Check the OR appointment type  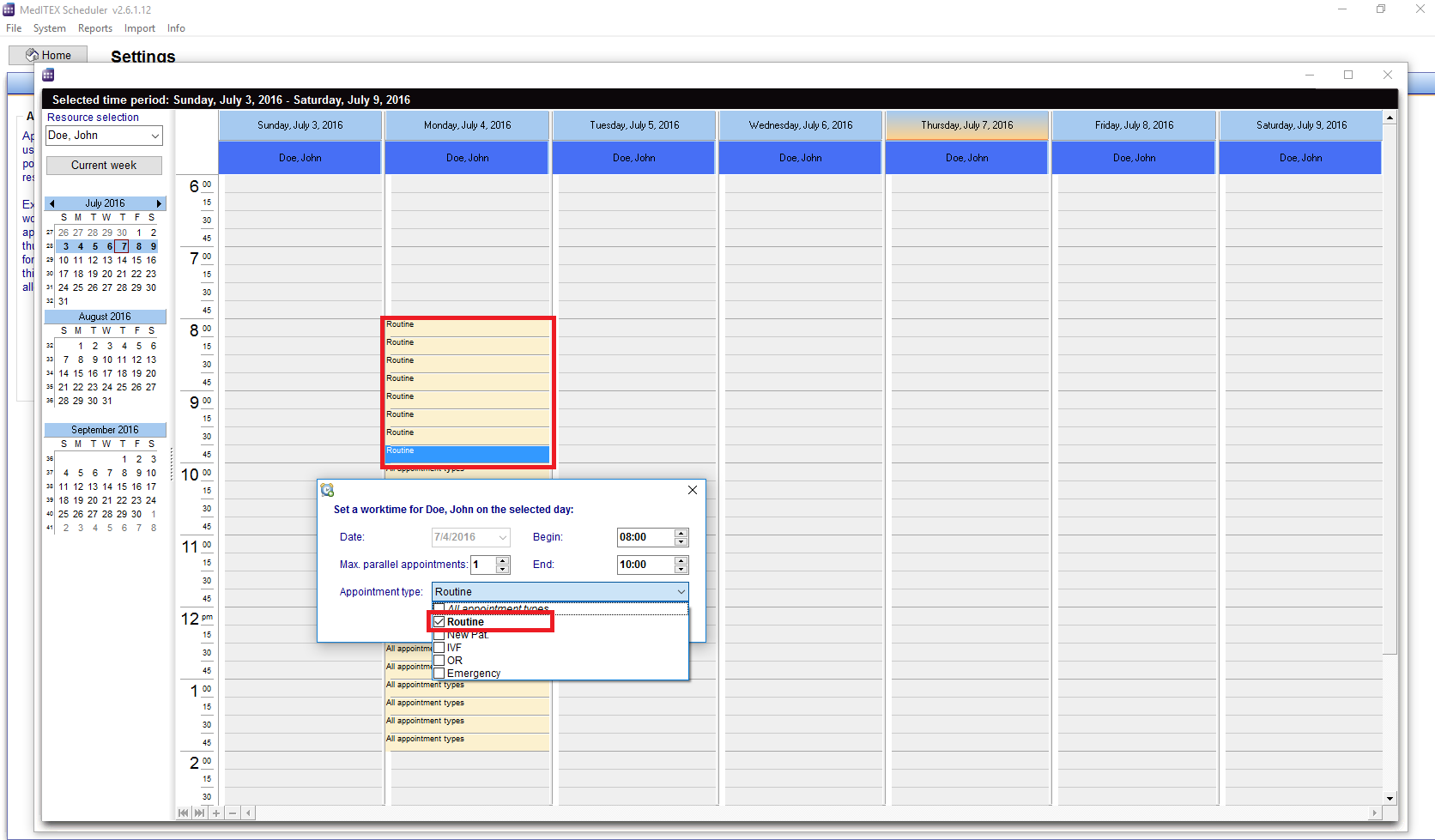[x=439, y=661]
